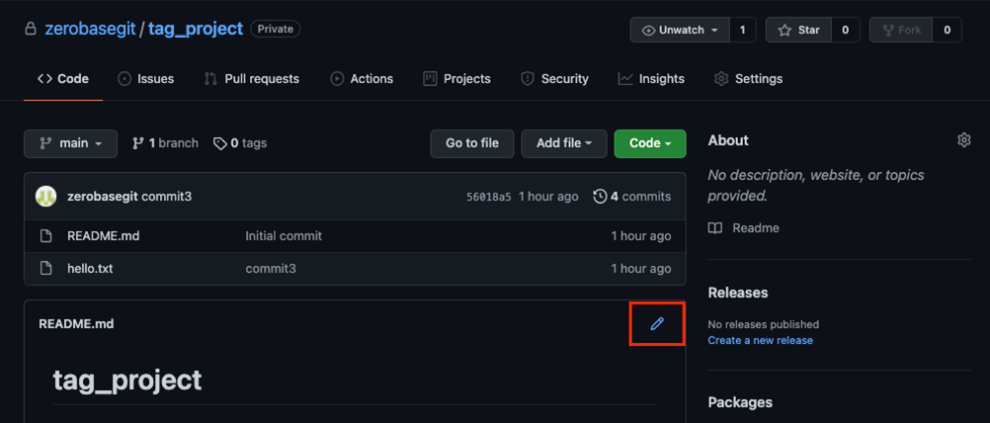Viewport: 990px width, 423px height.
Task: Open commit hash 56018a5
Action: [489, 197]
